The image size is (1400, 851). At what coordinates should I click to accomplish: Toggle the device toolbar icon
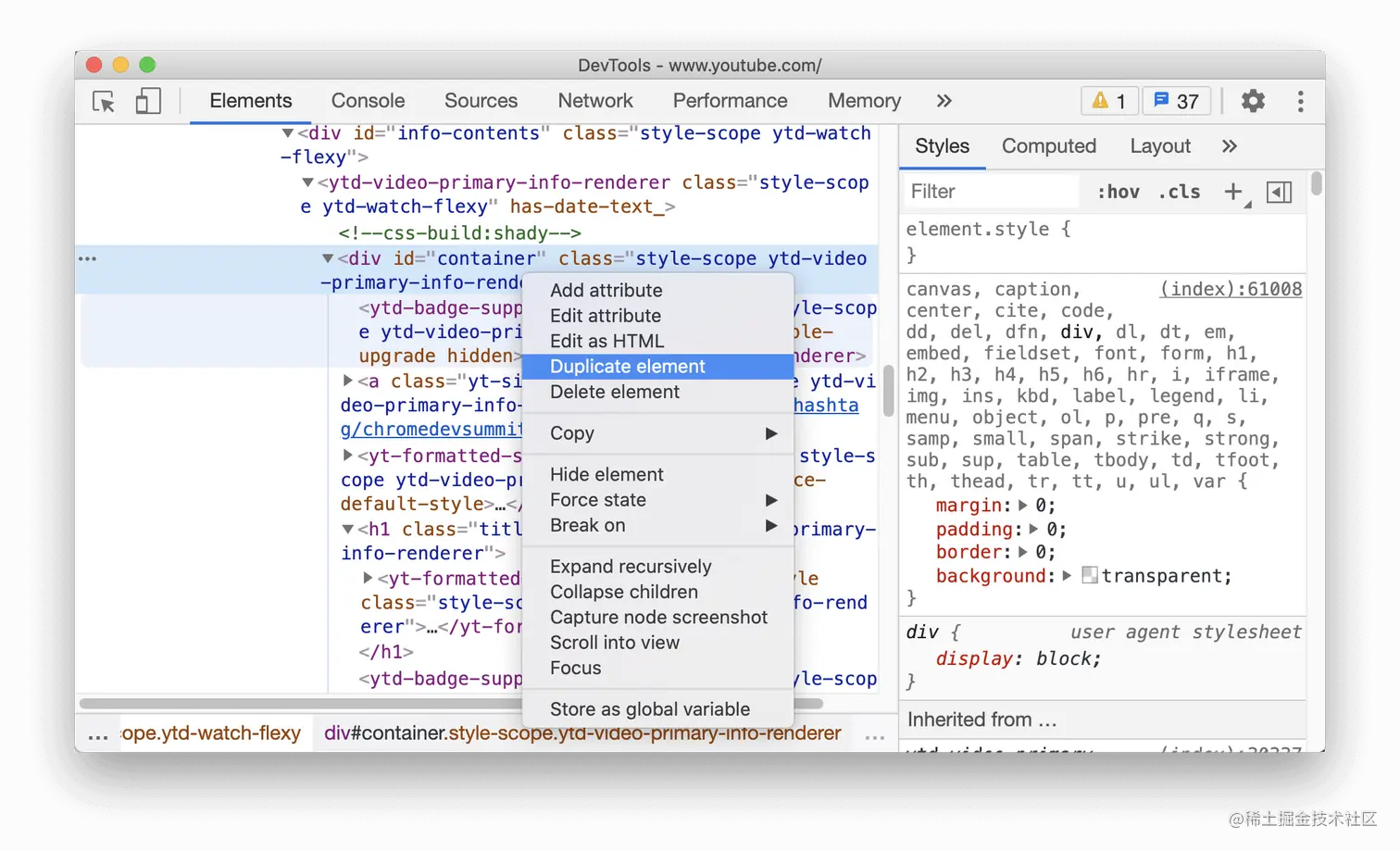coord(148,101)
